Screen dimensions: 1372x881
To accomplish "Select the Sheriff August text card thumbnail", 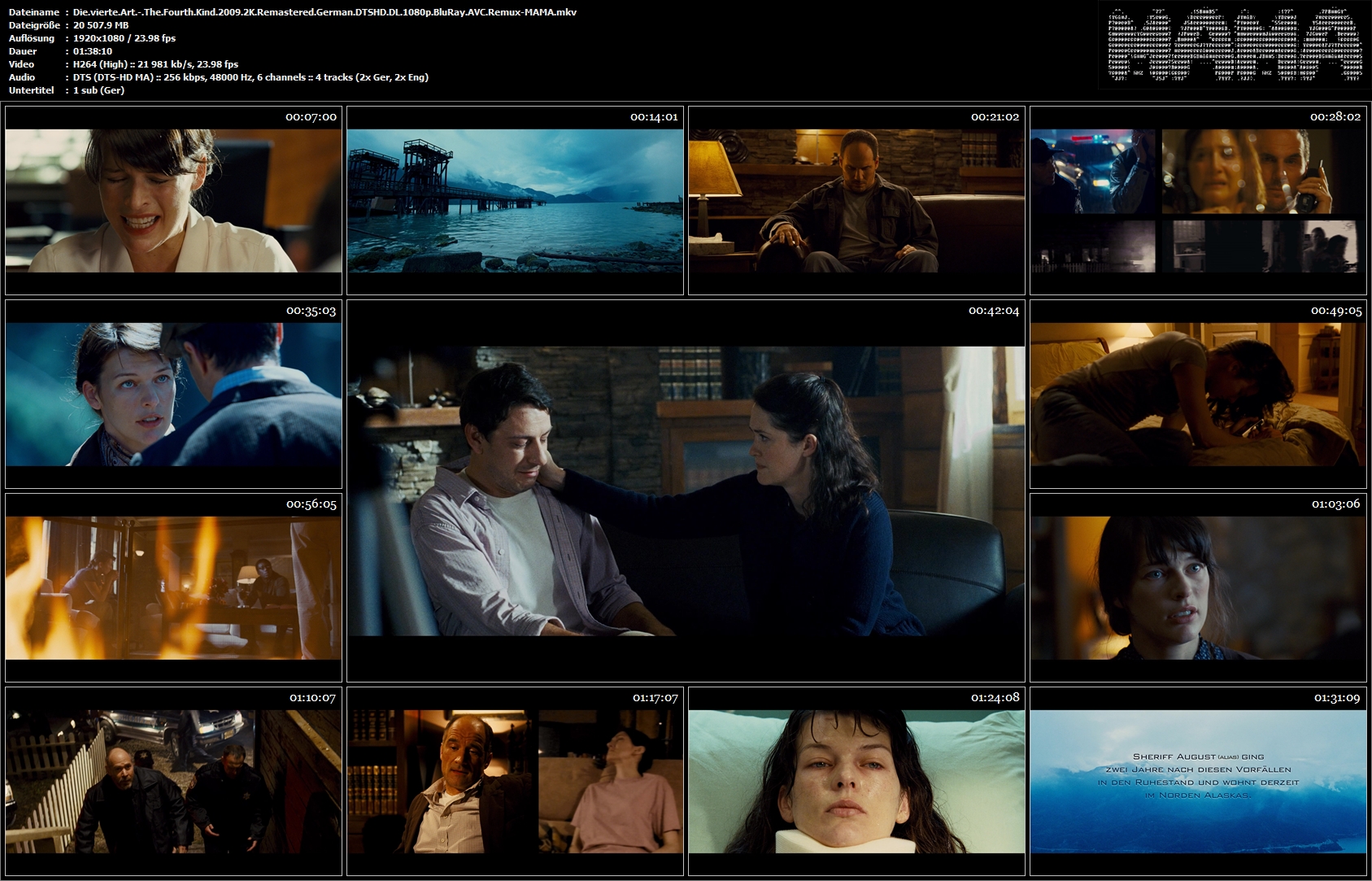I will point(1198,781).
